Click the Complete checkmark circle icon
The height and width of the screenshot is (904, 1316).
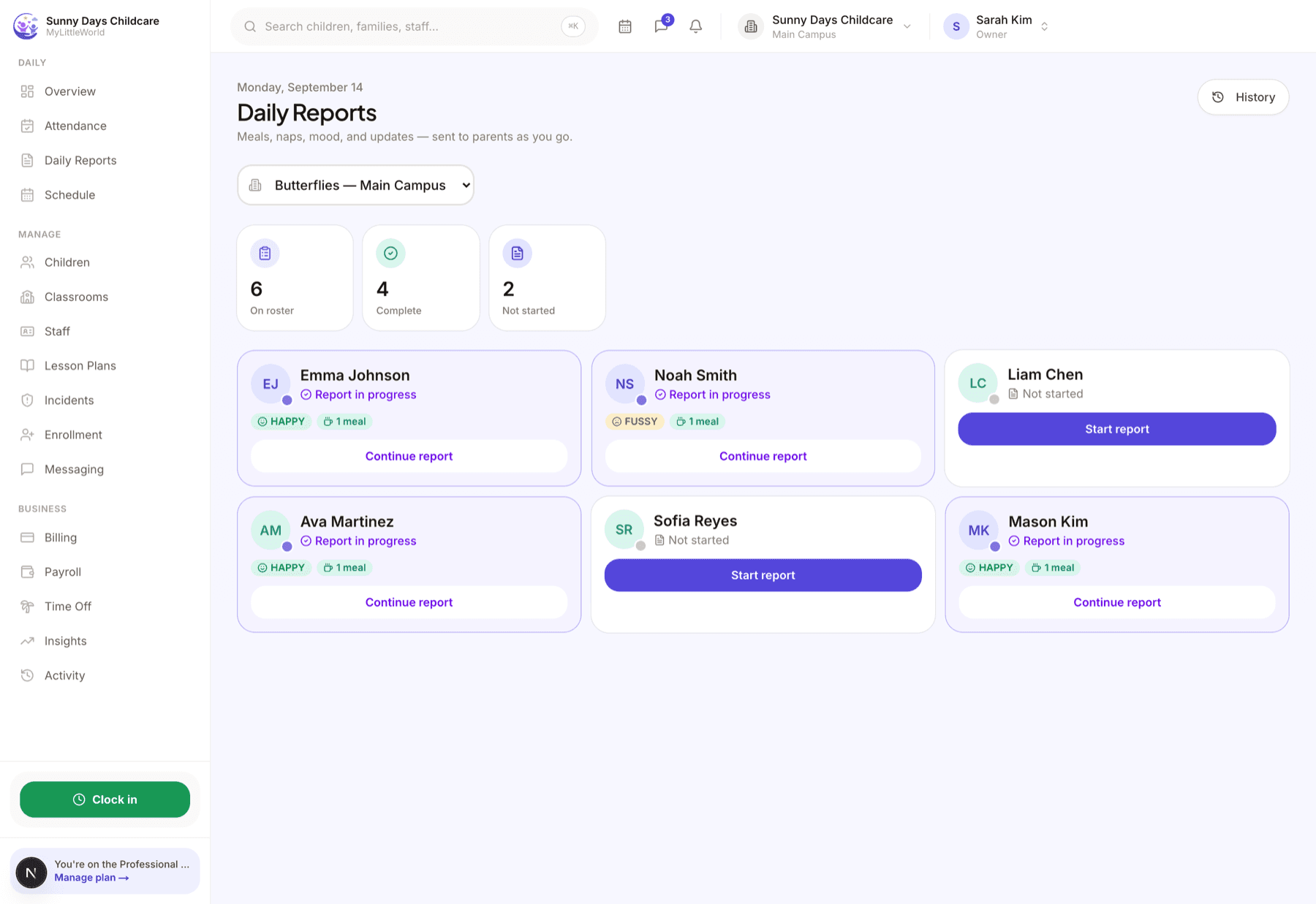pos(390,253)
